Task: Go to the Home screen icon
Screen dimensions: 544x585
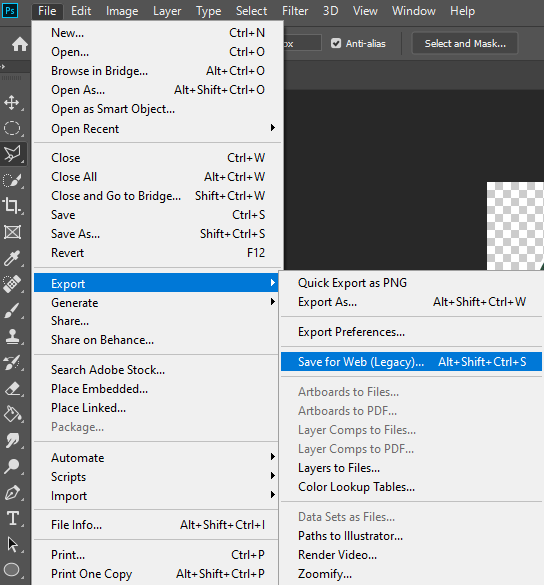Action: (x=19, y=44)
